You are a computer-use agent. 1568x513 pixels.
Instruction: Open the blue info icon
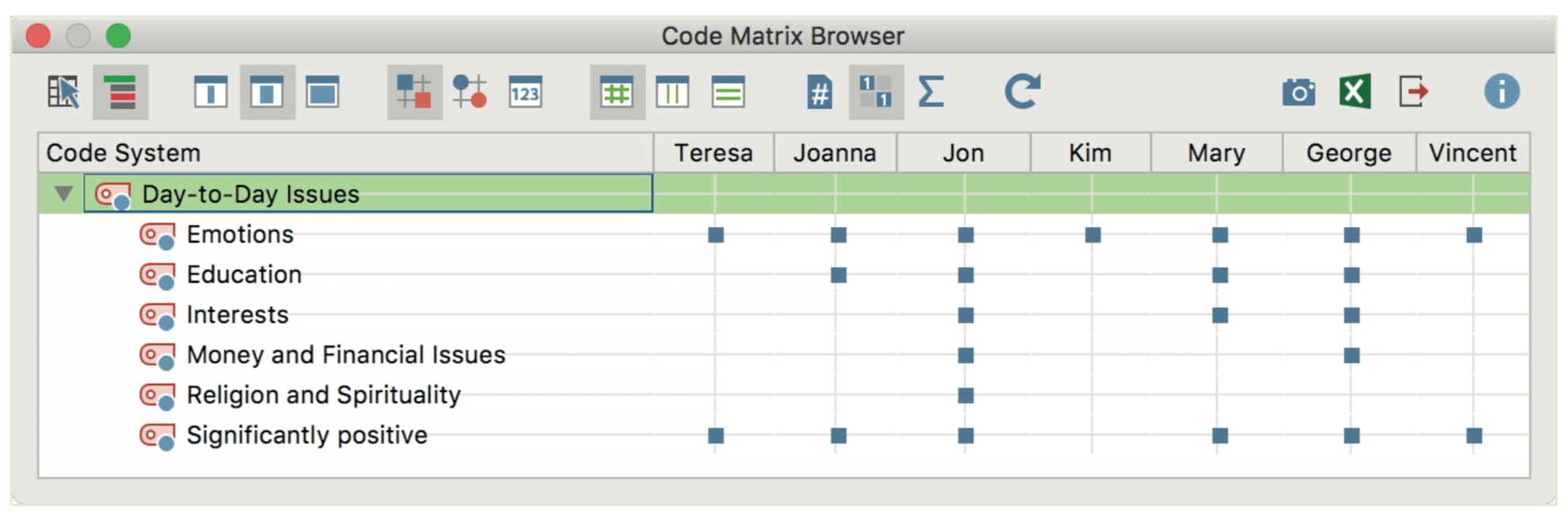1501,92
